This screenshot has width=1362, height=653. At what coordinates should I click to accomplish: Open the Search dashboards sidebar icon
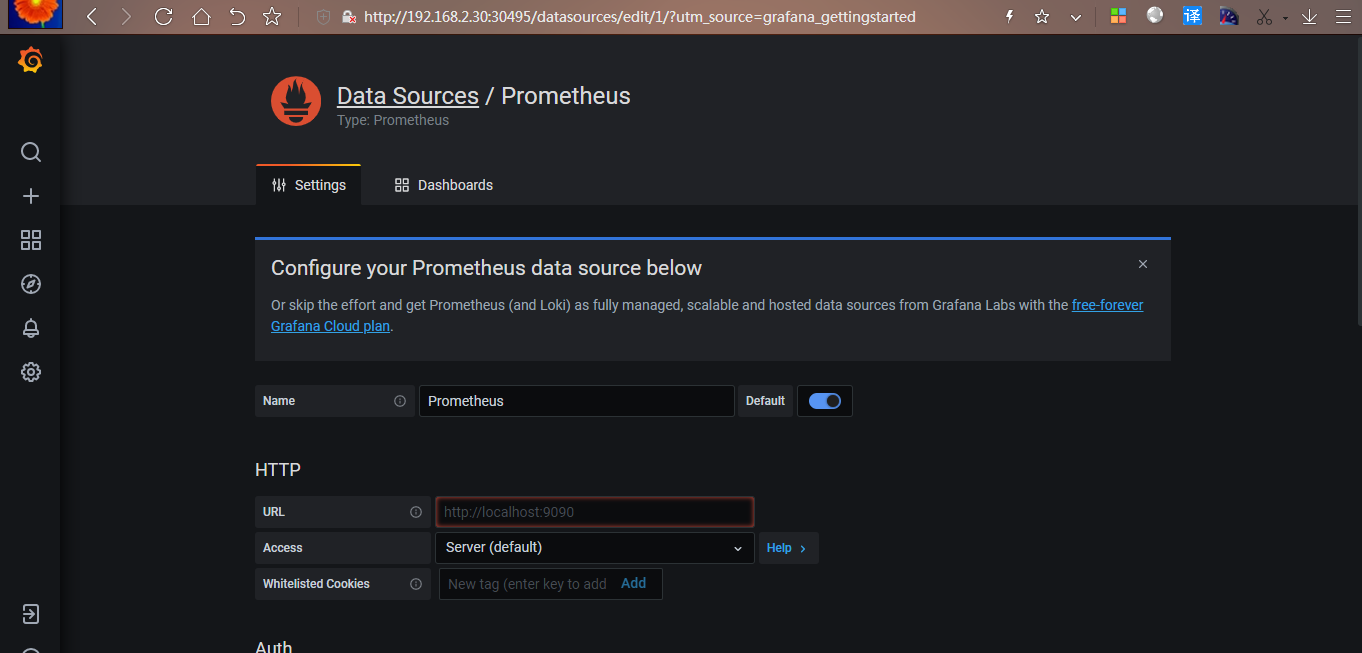coord(31,152)
